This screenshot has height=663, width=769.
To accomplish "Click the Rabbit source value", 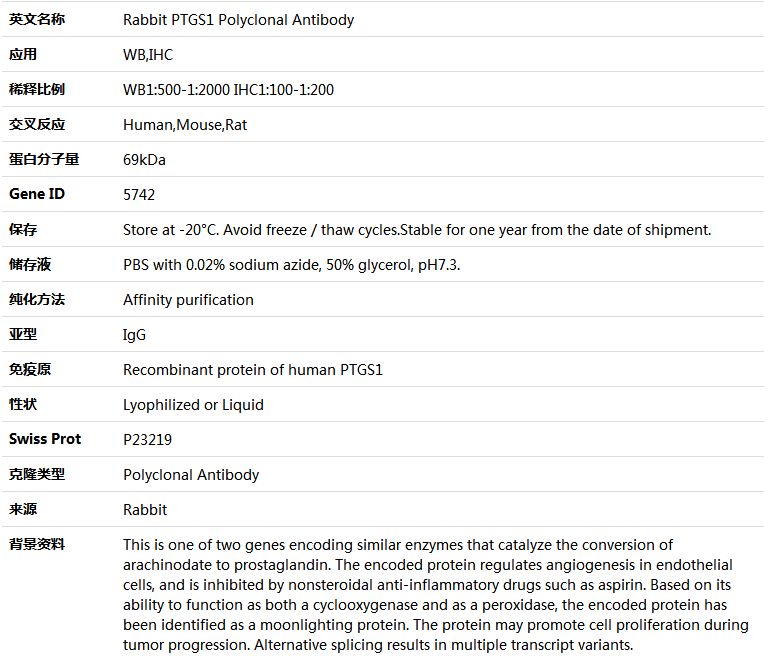I will pos(145,510).
